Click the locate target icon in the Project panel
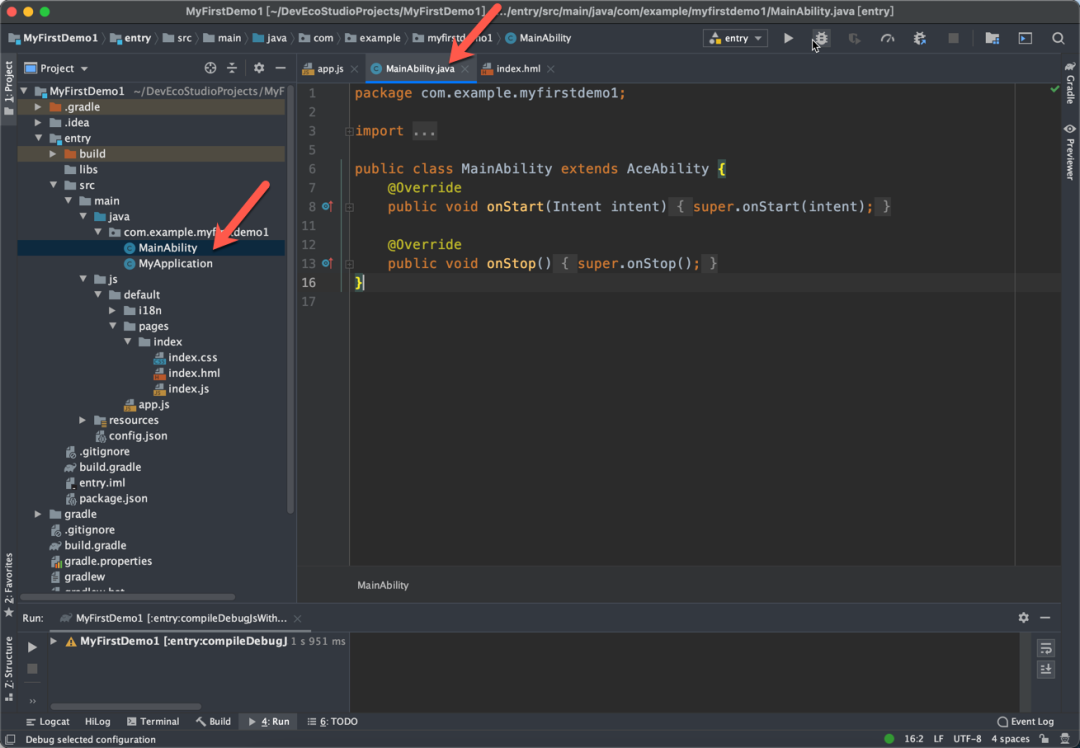The width and height of the screenshot is (1080, 748). click(210, 68)
